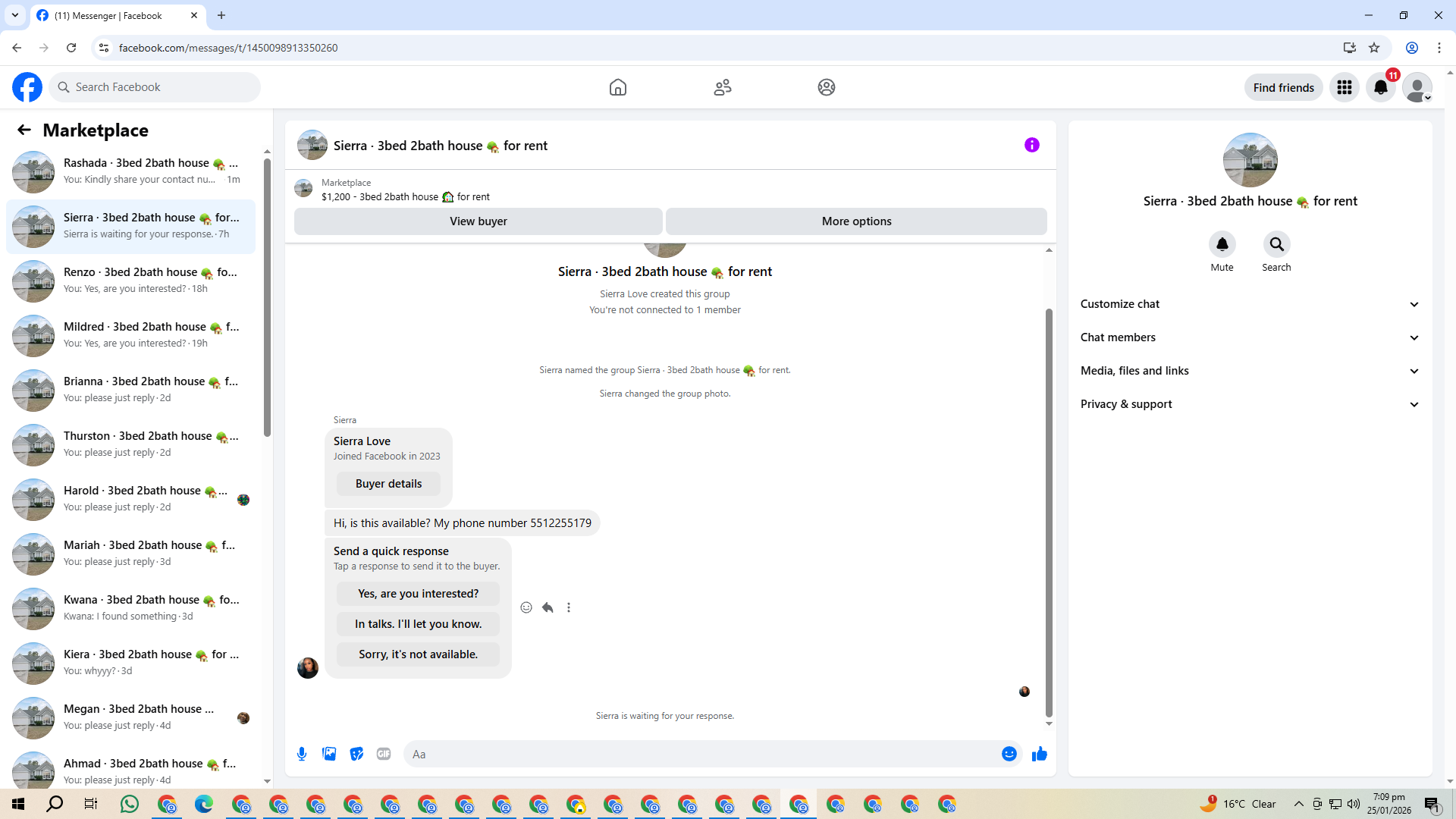Open the Friends icon in top navigation
This screenshot has width=1456, height=819.
723,87
